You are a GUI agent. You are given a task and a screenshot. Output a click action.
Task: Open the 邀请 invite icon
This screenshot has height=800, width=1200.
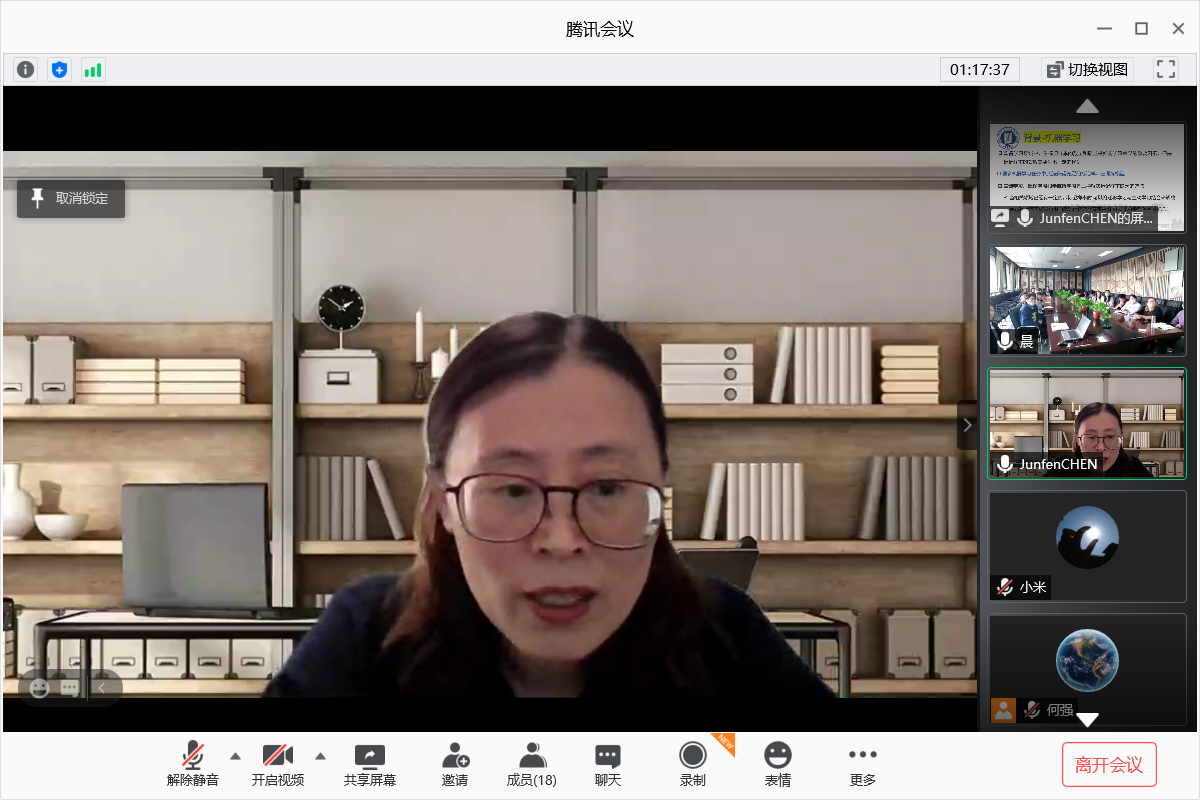[x=455, y=765]
